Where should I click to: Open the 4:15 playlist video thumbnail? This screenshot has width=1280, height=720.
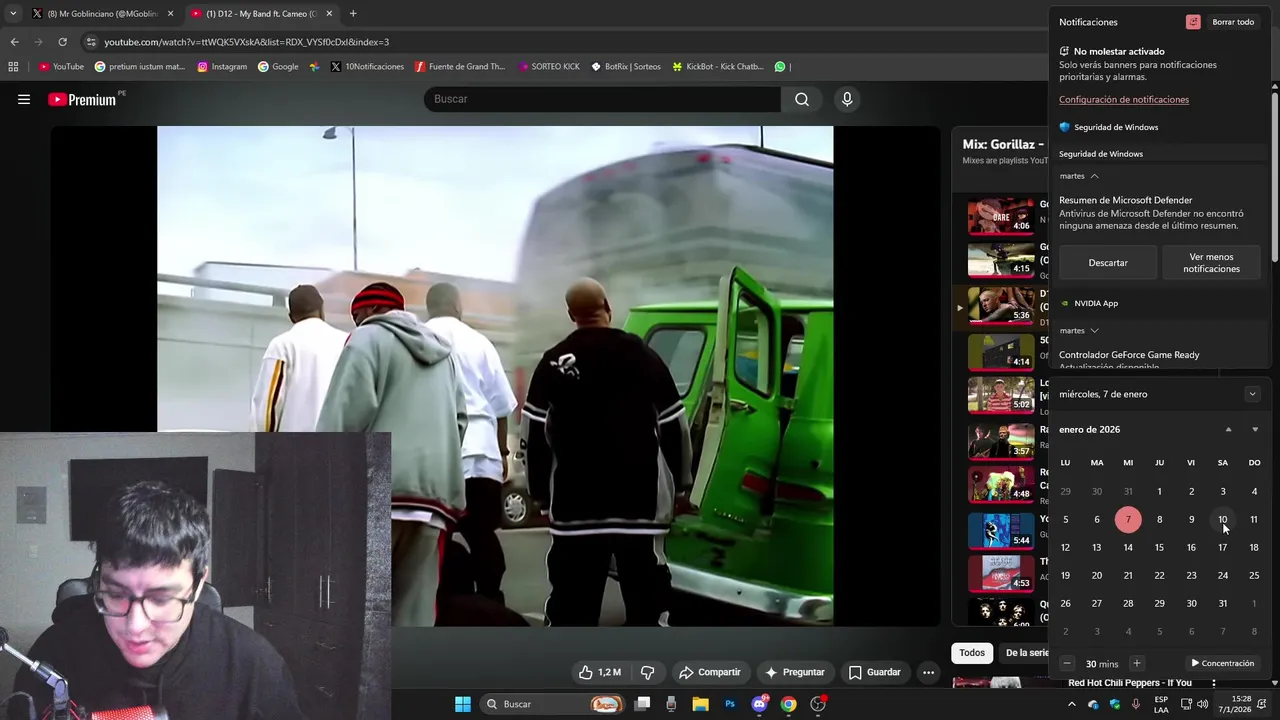(1000, 259)
